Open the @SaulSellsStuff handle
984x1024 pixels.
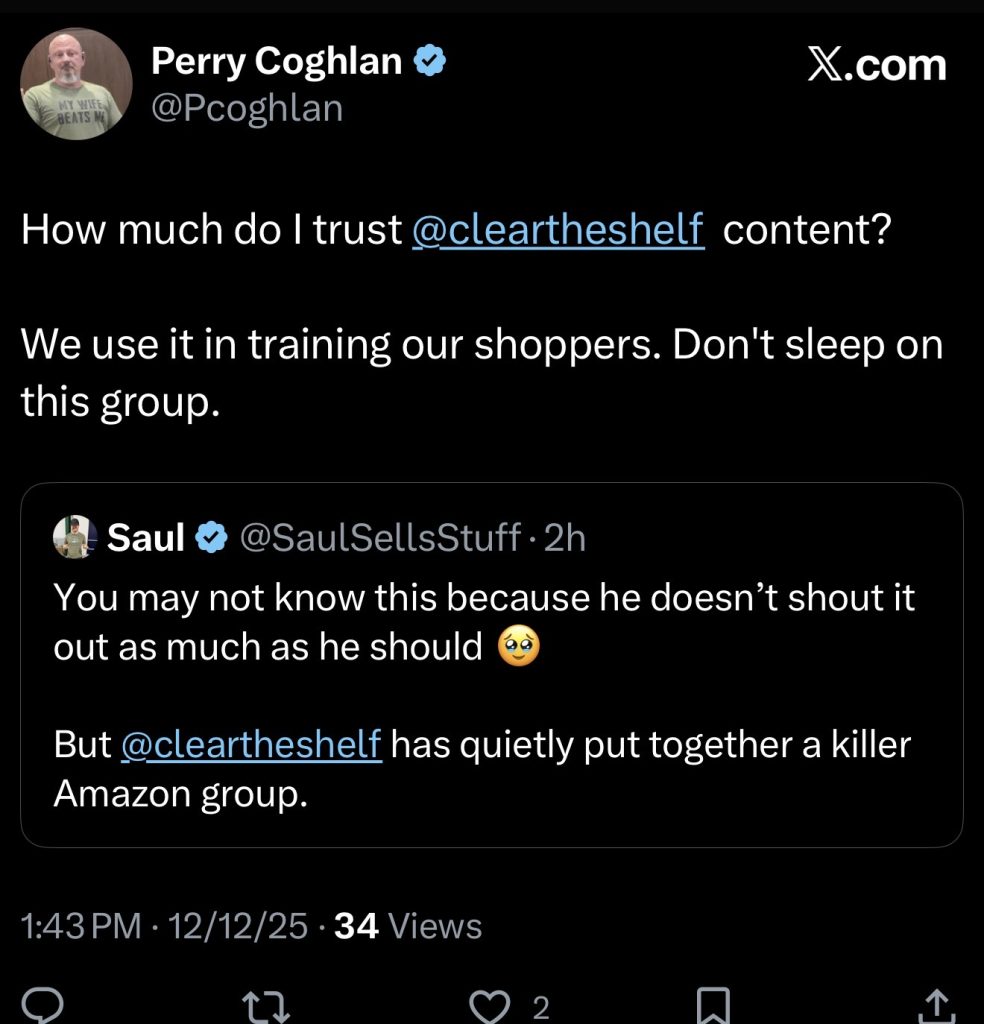381,538
